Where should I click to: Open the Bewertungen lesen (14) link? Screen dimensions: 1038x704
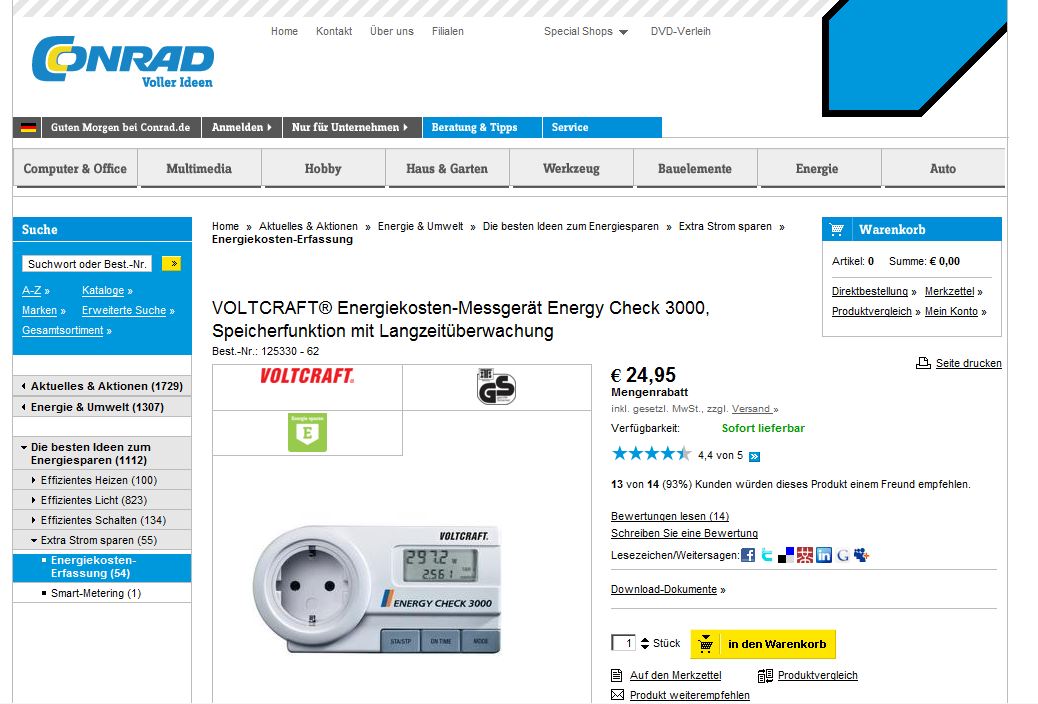[670, 516]
